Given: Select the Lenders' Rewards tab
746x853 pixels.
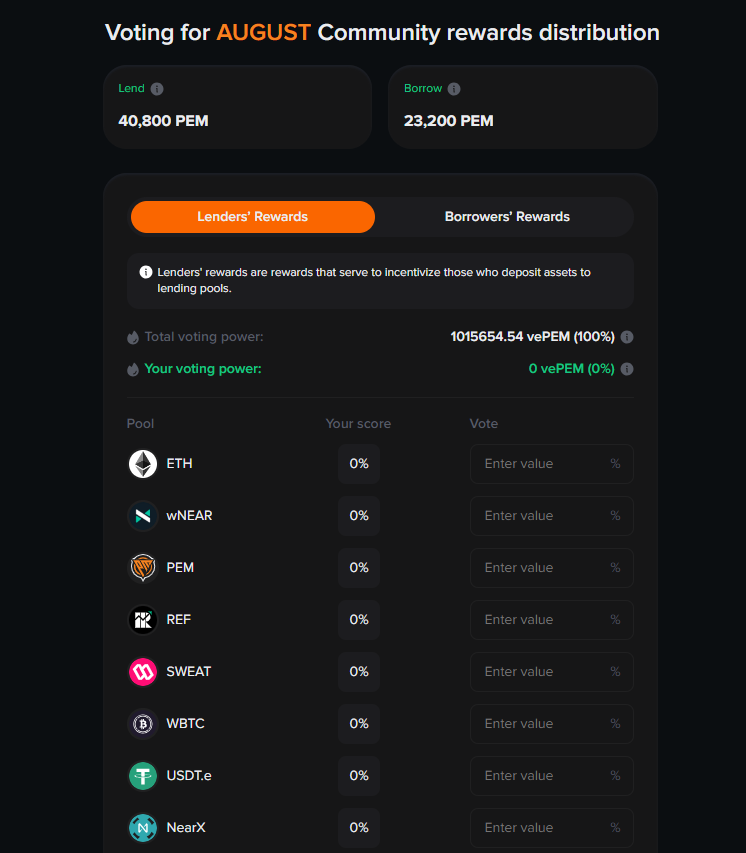Looking at the screenshot, I should coord(252,217).
